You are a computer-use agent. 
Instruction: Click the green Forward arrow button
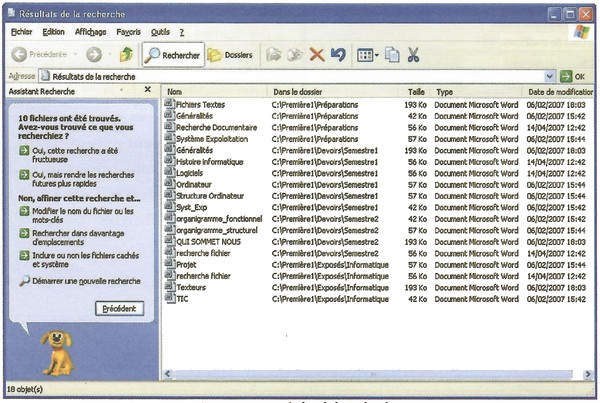click(92, 55)
